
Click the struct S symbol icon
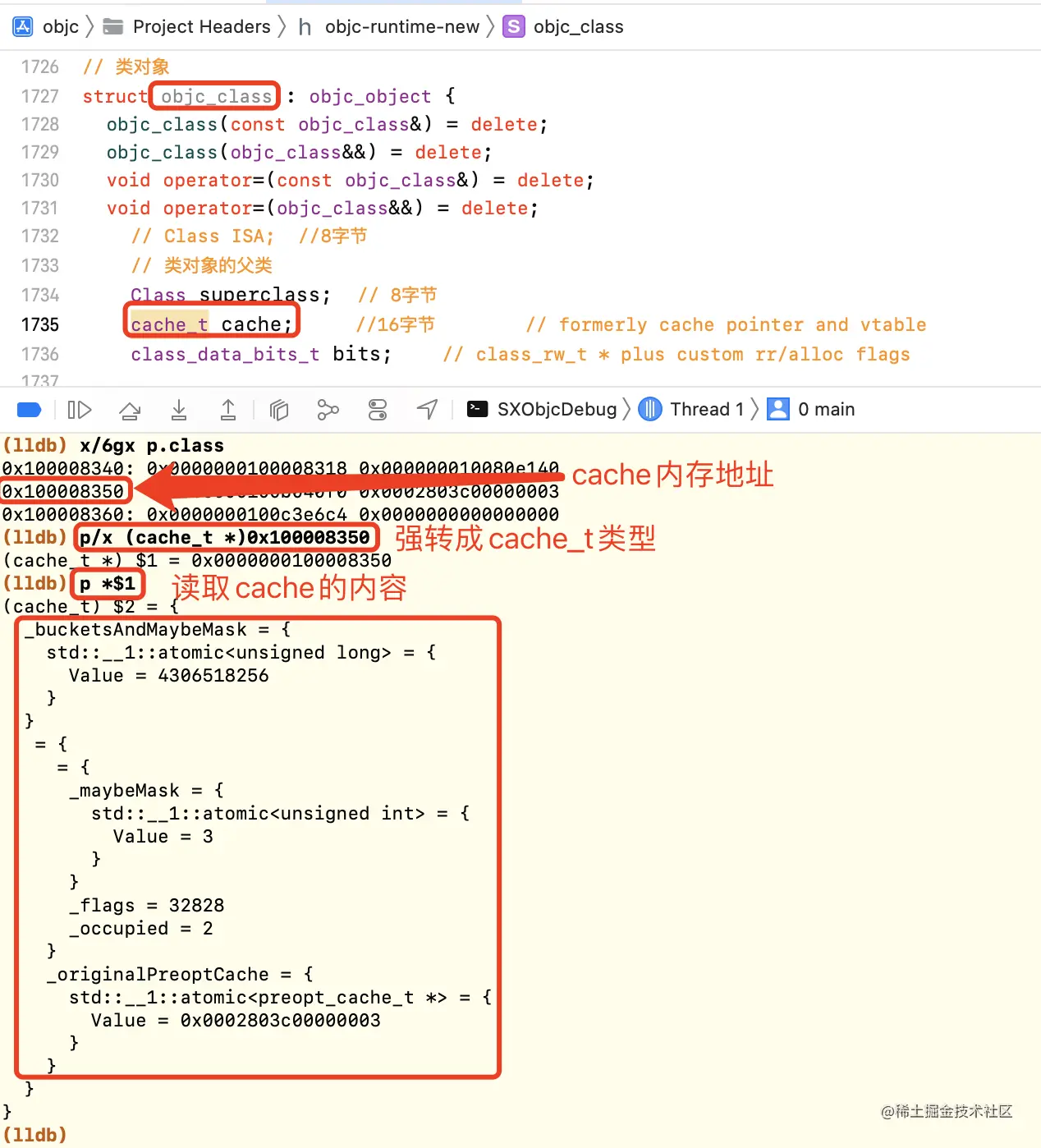point(513,26)
